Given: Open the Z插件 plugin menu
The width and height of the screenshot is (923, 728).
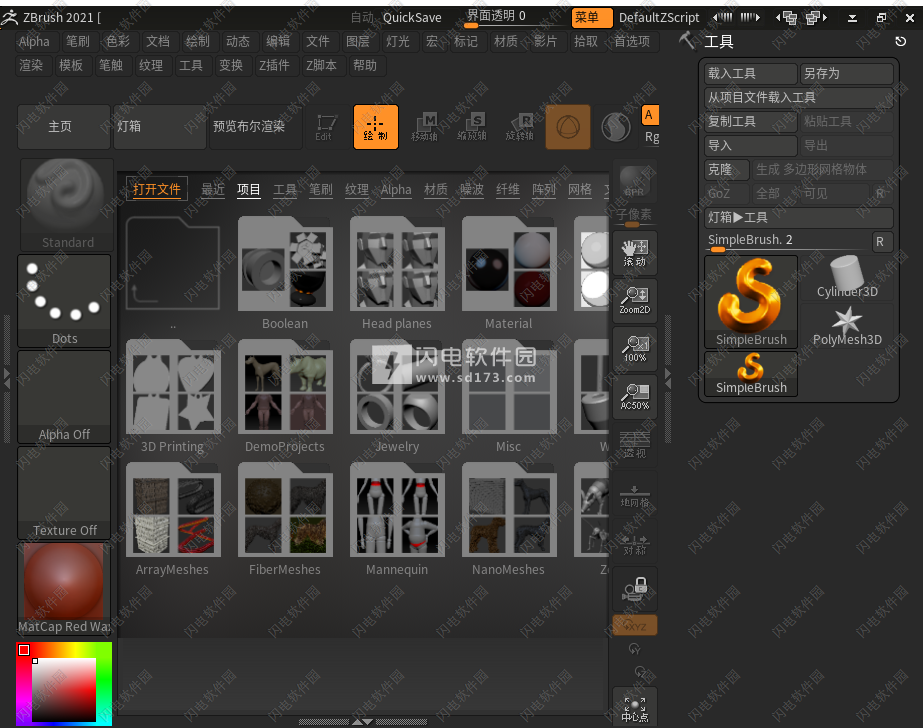Looking at the screenshot, I should pos(274,65).
